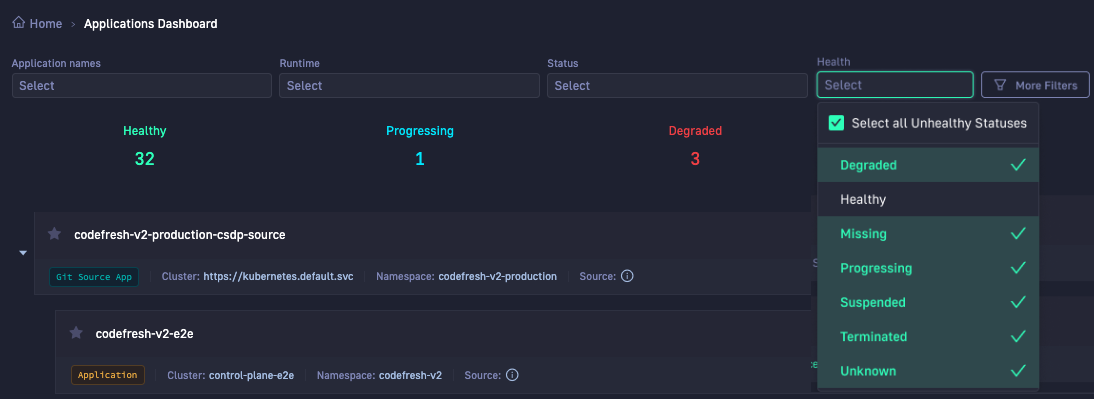Deselect the Suspended health option
The image size is (1094, 399).
[x=929, y=302]
